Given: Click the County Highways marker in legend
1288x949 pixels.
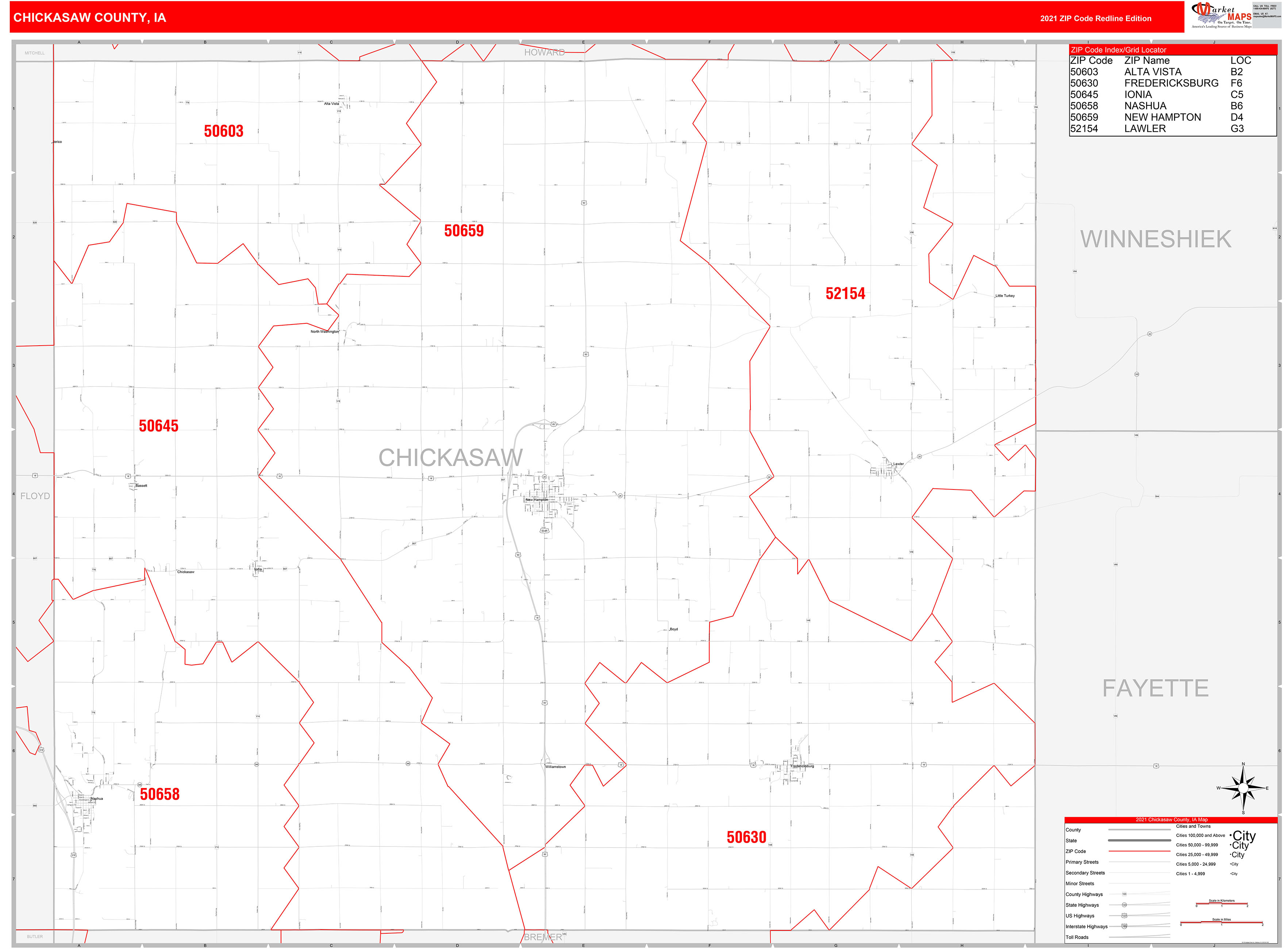Looking at the screenshot, I should (1125, 894).
